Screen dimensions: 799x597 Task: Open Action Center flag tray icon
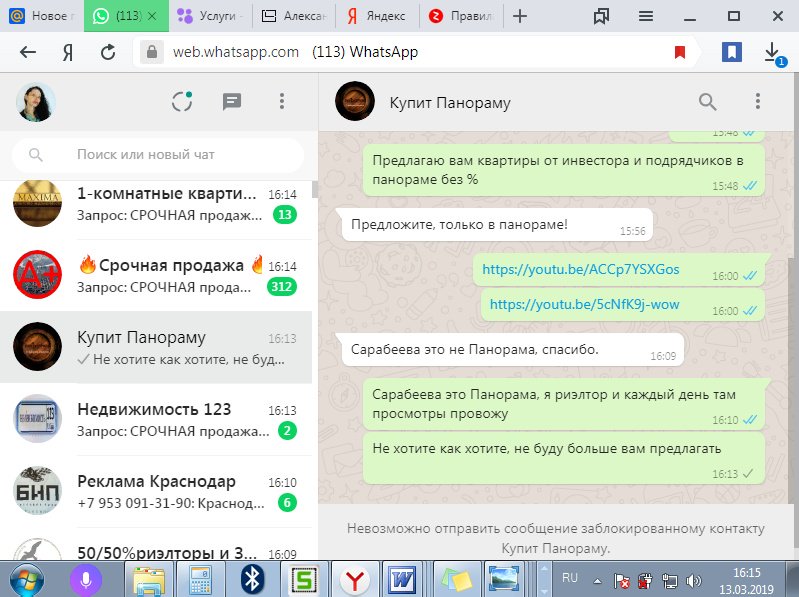622,581
